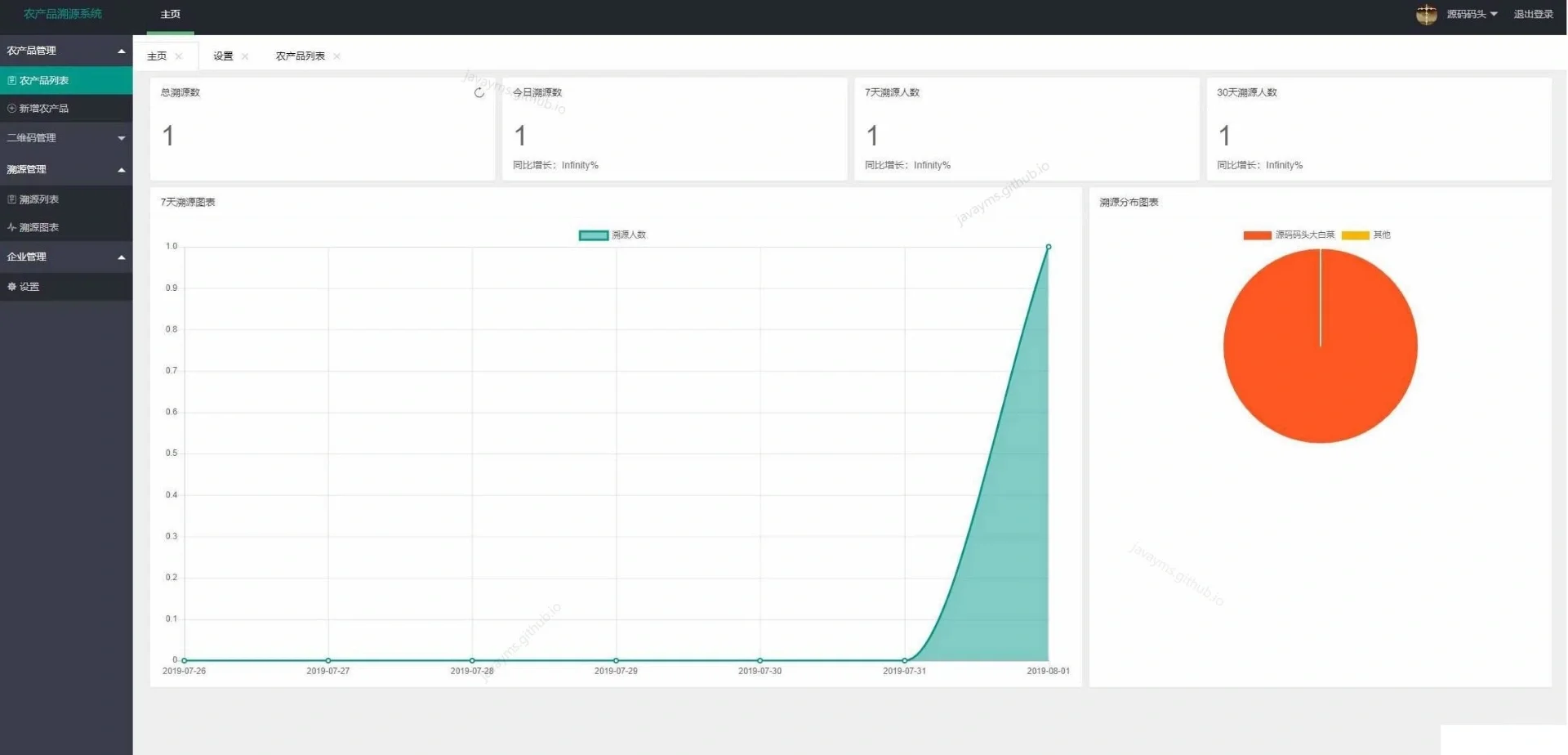
Task: Click the 7天溯源图表 panel heading
Action: 188,202
